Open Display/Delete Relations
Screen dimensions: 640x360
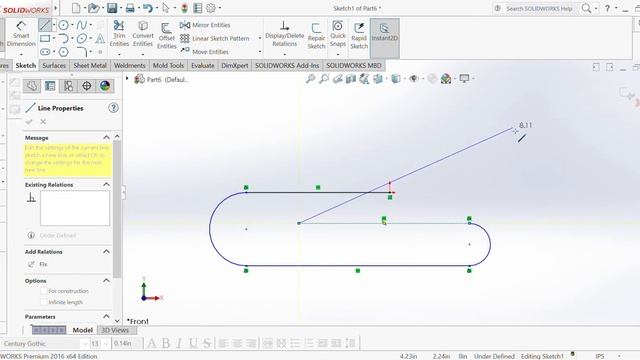[284, 34]
